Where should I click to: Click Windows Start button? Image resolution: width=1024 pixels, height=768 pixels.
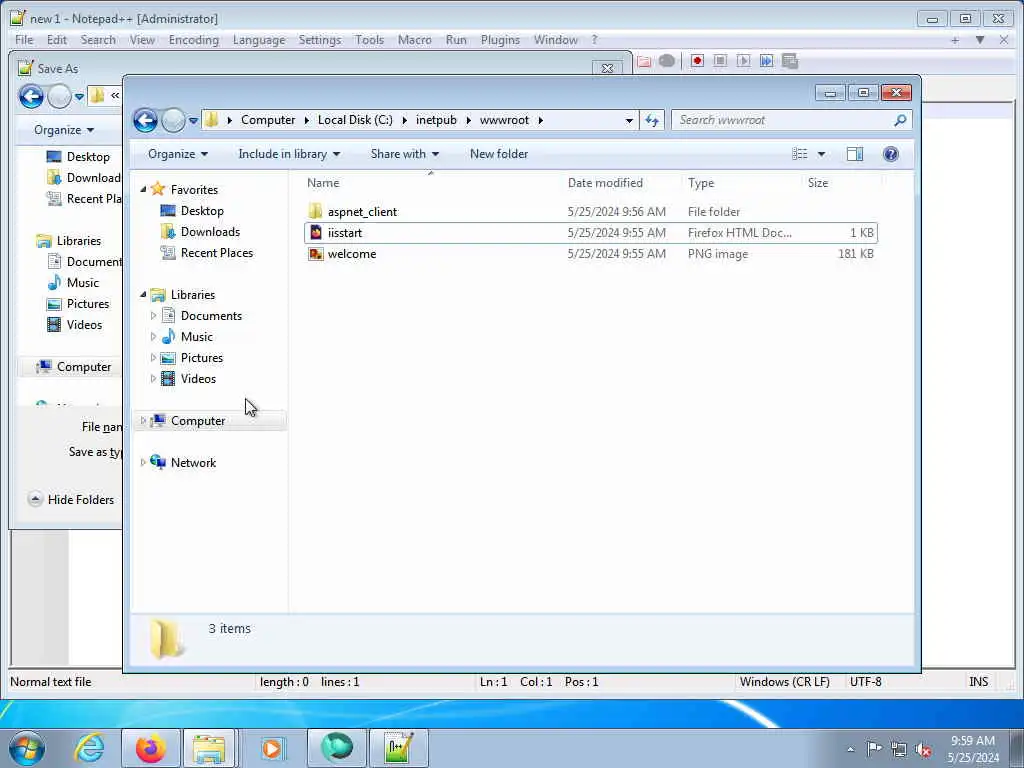click(27, 748)
